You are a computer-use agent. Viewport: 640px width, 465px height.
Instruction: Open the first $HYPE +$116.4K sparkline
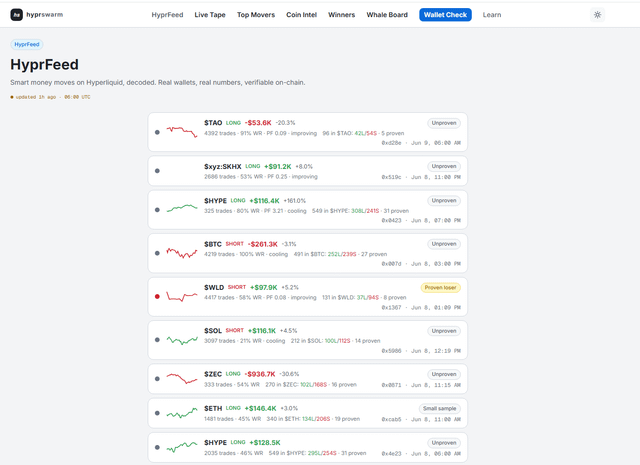pyautogui.click(x=182, y=208)
